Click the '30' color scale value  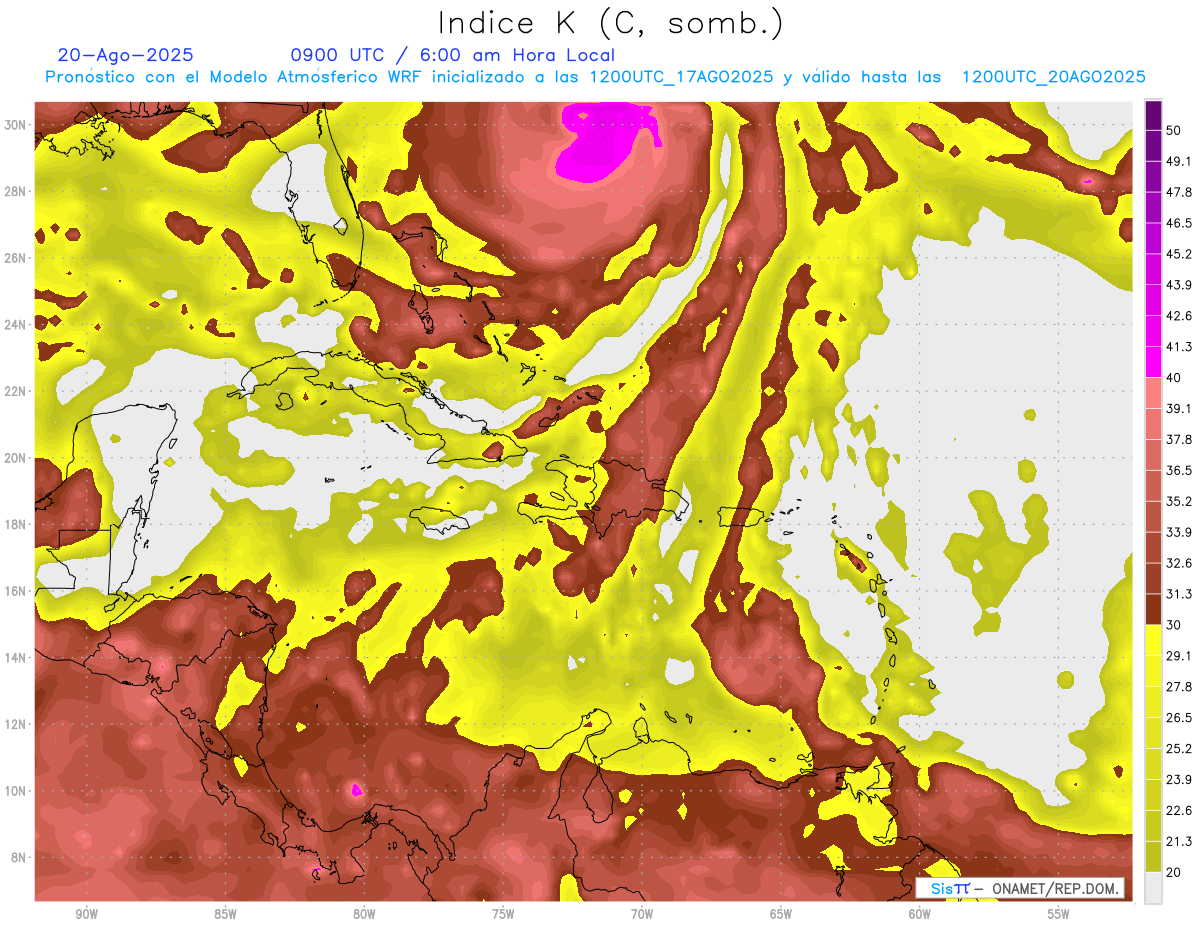pyautogui.click(x=1173, y=626)
